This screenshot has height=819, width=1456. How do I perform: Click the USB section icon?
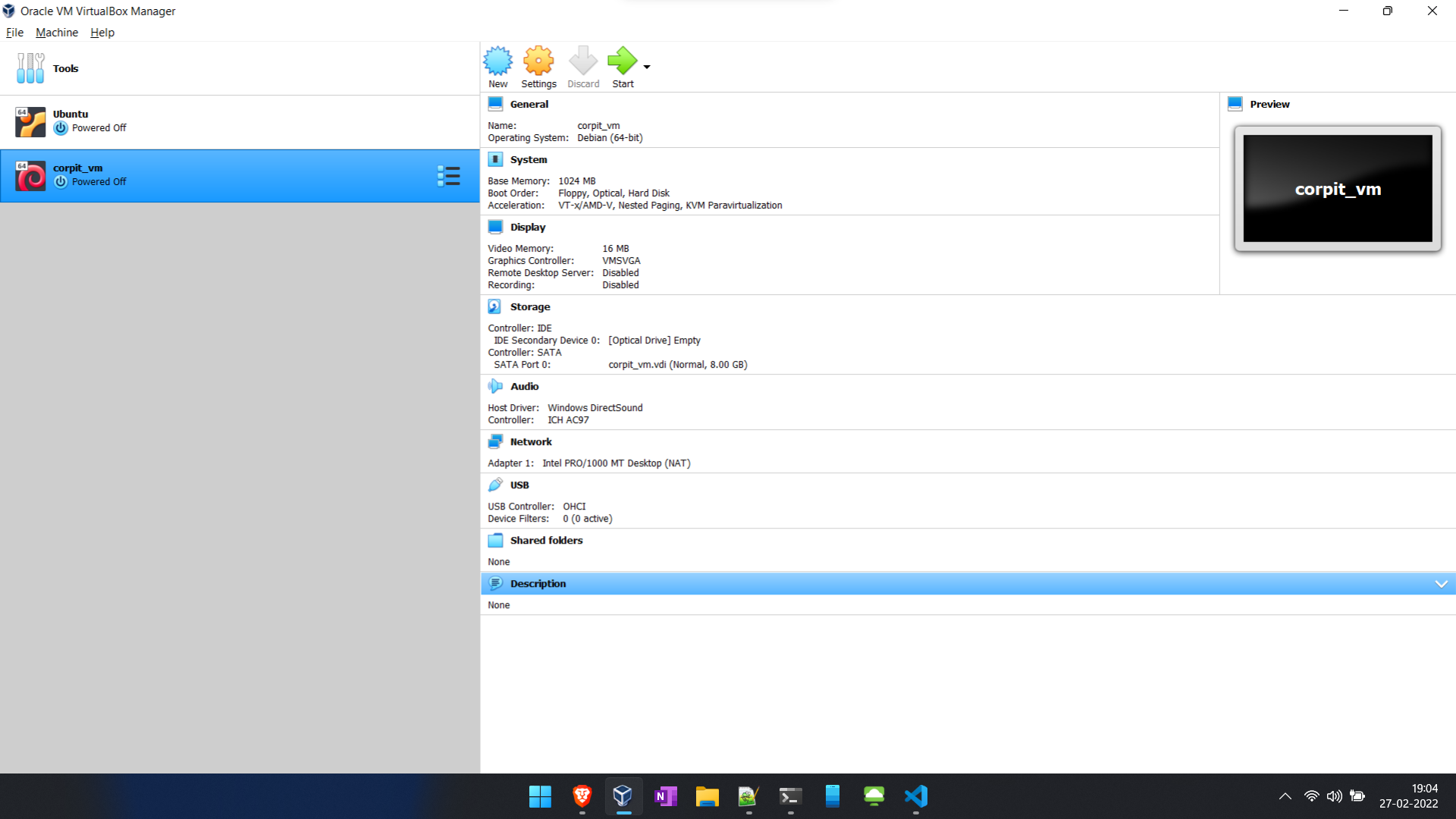click(494, 485)
